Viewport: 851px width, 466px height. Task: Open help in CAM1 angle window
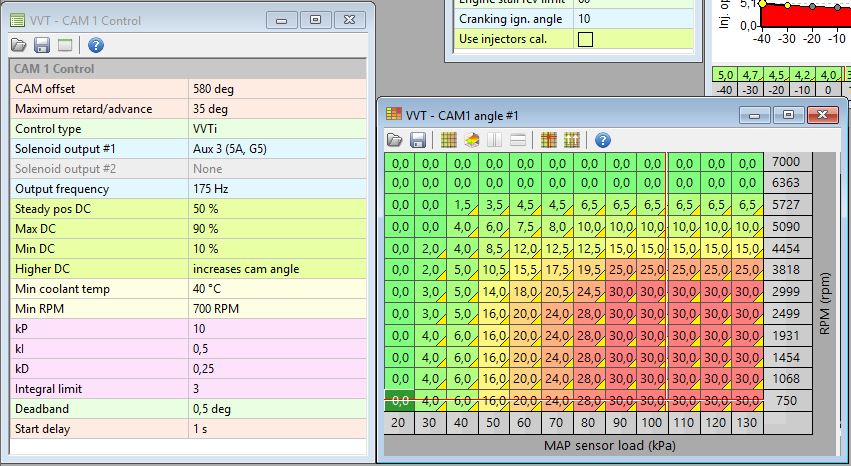[x=603, y=140]
